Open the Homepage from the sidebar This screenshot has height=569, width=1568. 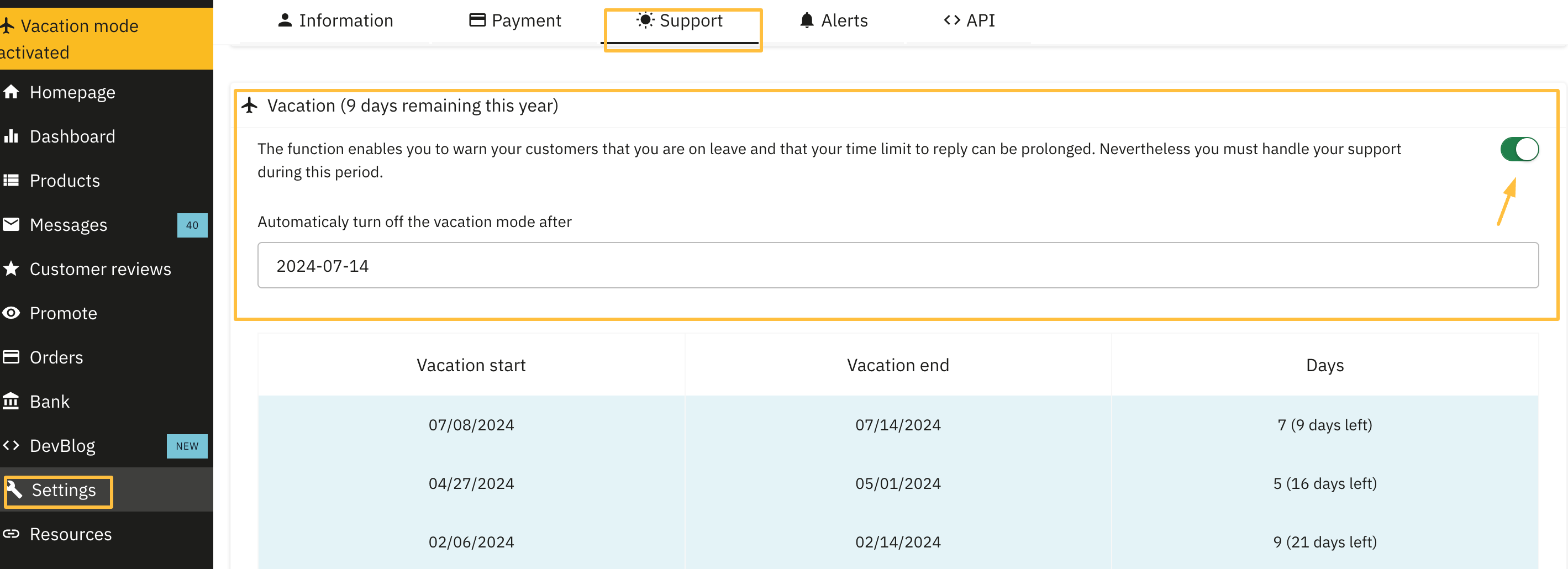(x=72, y=92)
